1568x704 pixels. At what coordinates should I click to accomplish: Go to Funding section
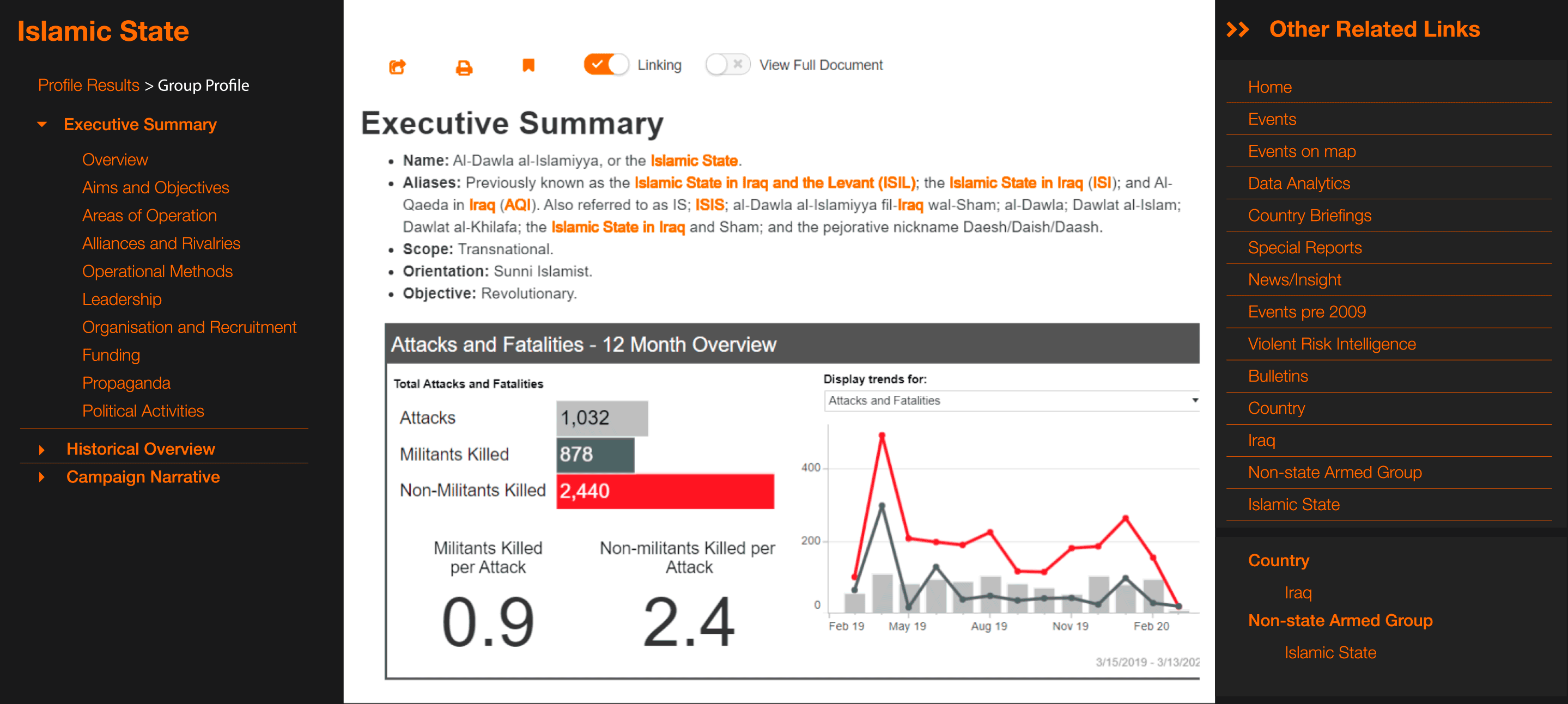(111, 356)
